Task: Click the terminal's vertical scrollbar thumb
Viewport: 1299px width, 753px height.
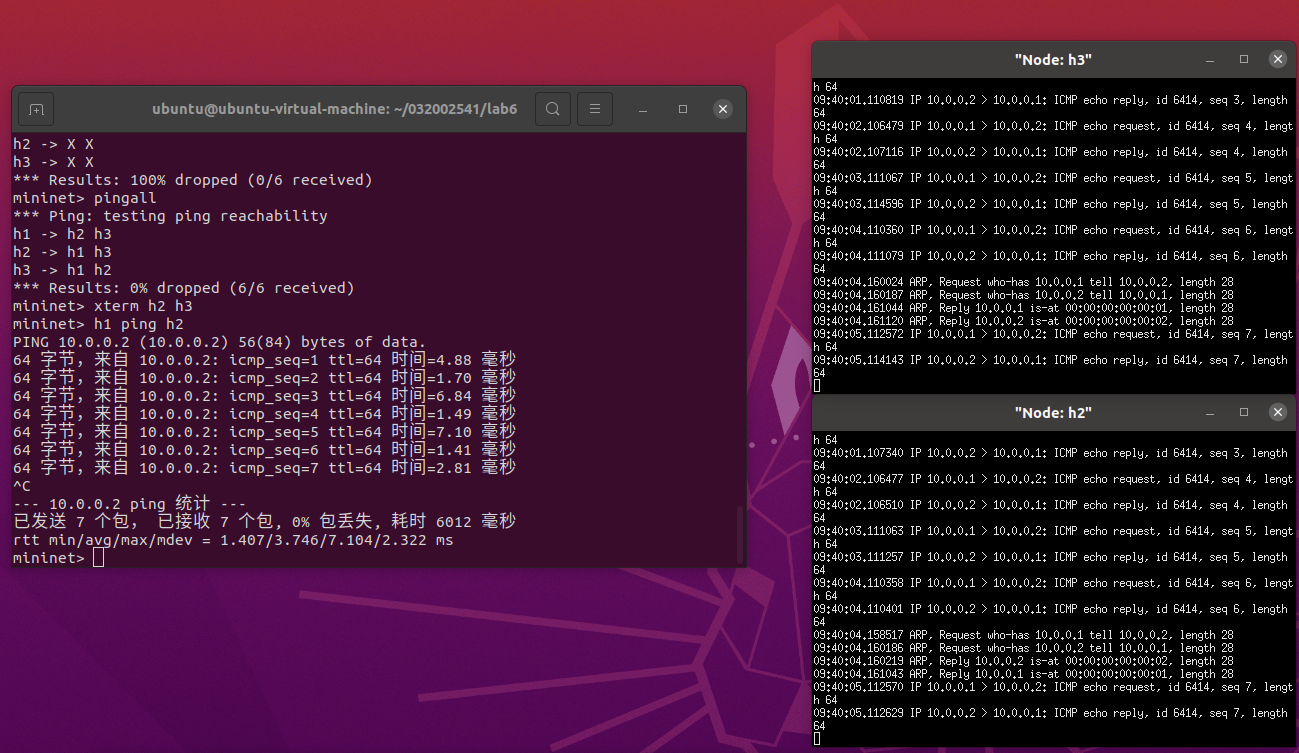Action: [x=741, y=535]
